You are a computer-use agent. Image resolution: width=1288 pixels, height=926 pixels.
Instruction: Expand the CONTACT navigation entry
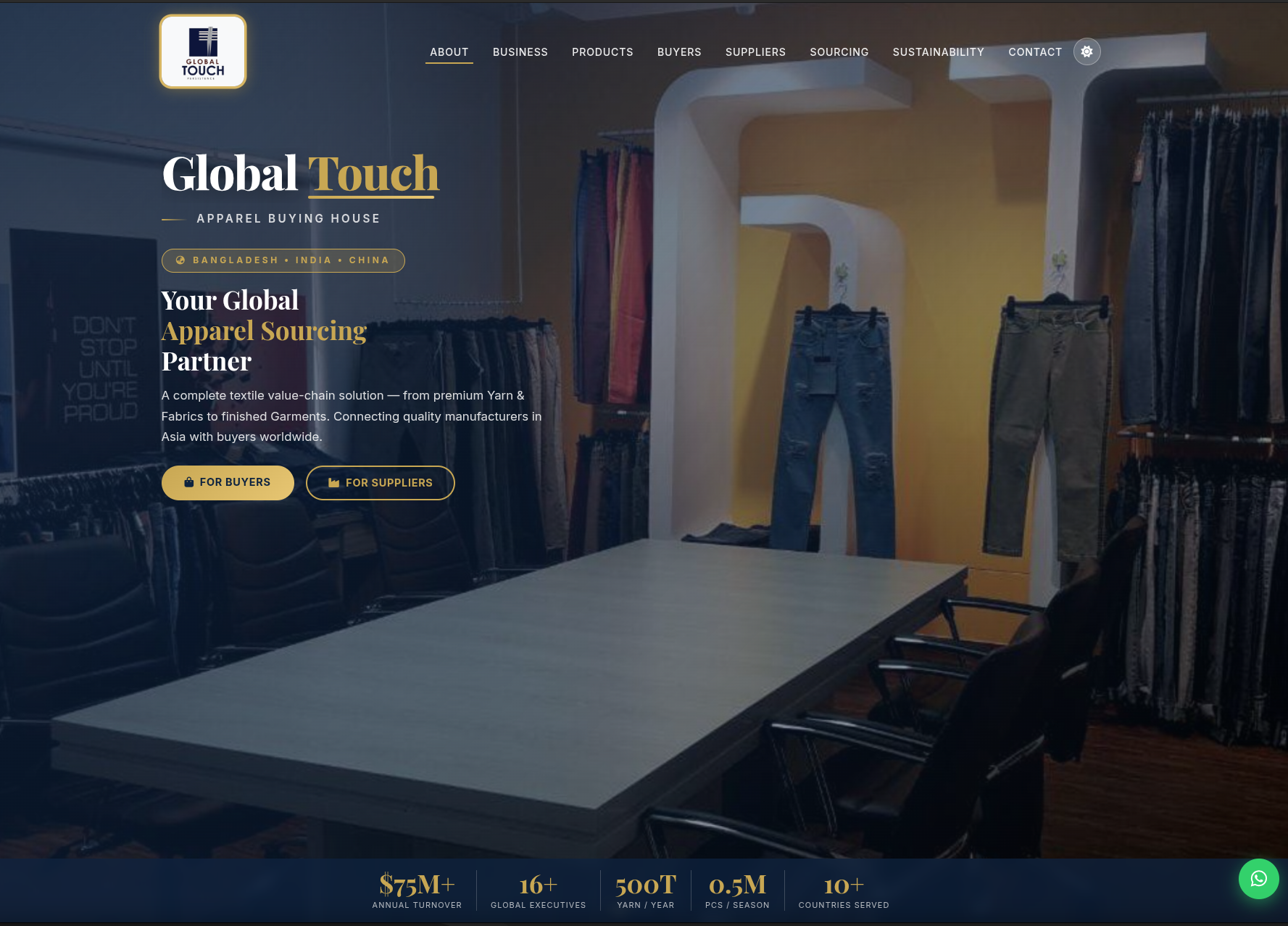pyautogui.click(x=1035, y=51)
